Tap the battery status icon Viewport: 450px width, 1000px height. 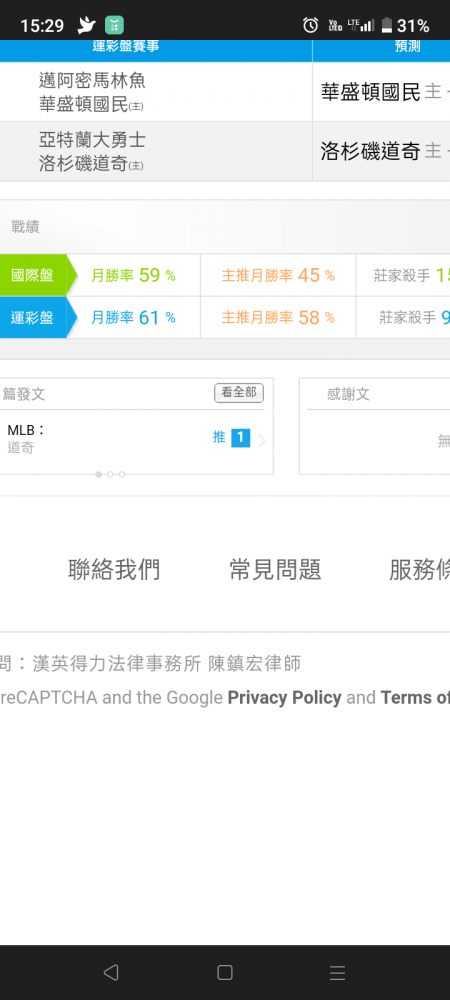[386, 26]
